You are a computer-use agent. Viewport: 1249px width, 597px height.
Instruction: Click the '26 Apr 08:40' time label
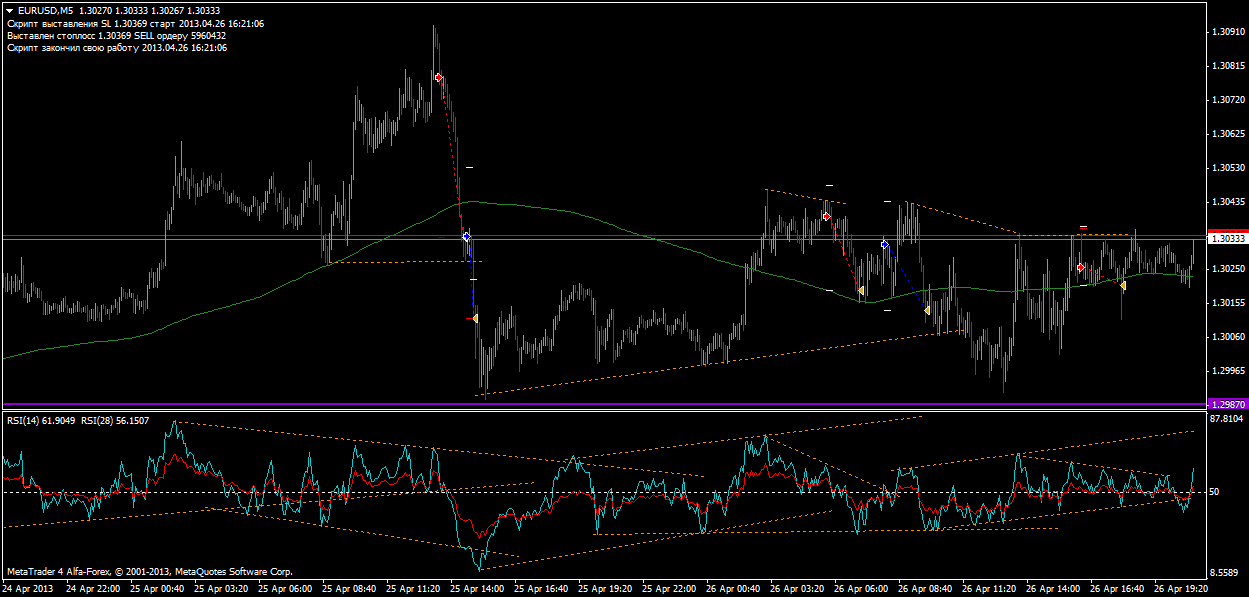927,590
